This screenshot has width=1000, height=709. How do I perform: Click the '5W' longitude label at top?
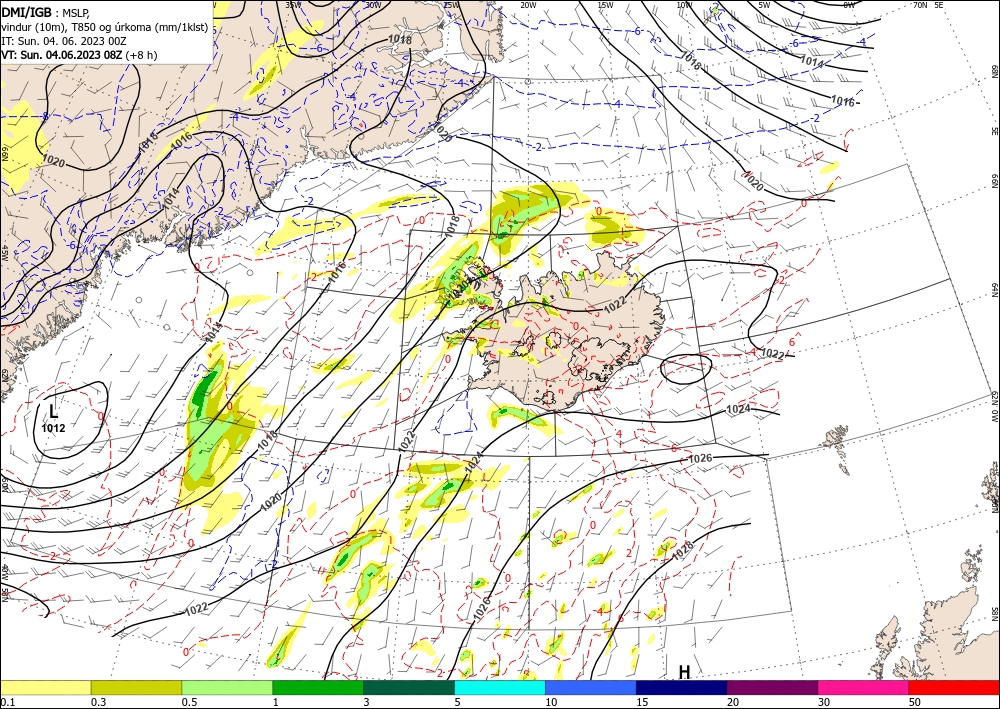pos(765,5)
